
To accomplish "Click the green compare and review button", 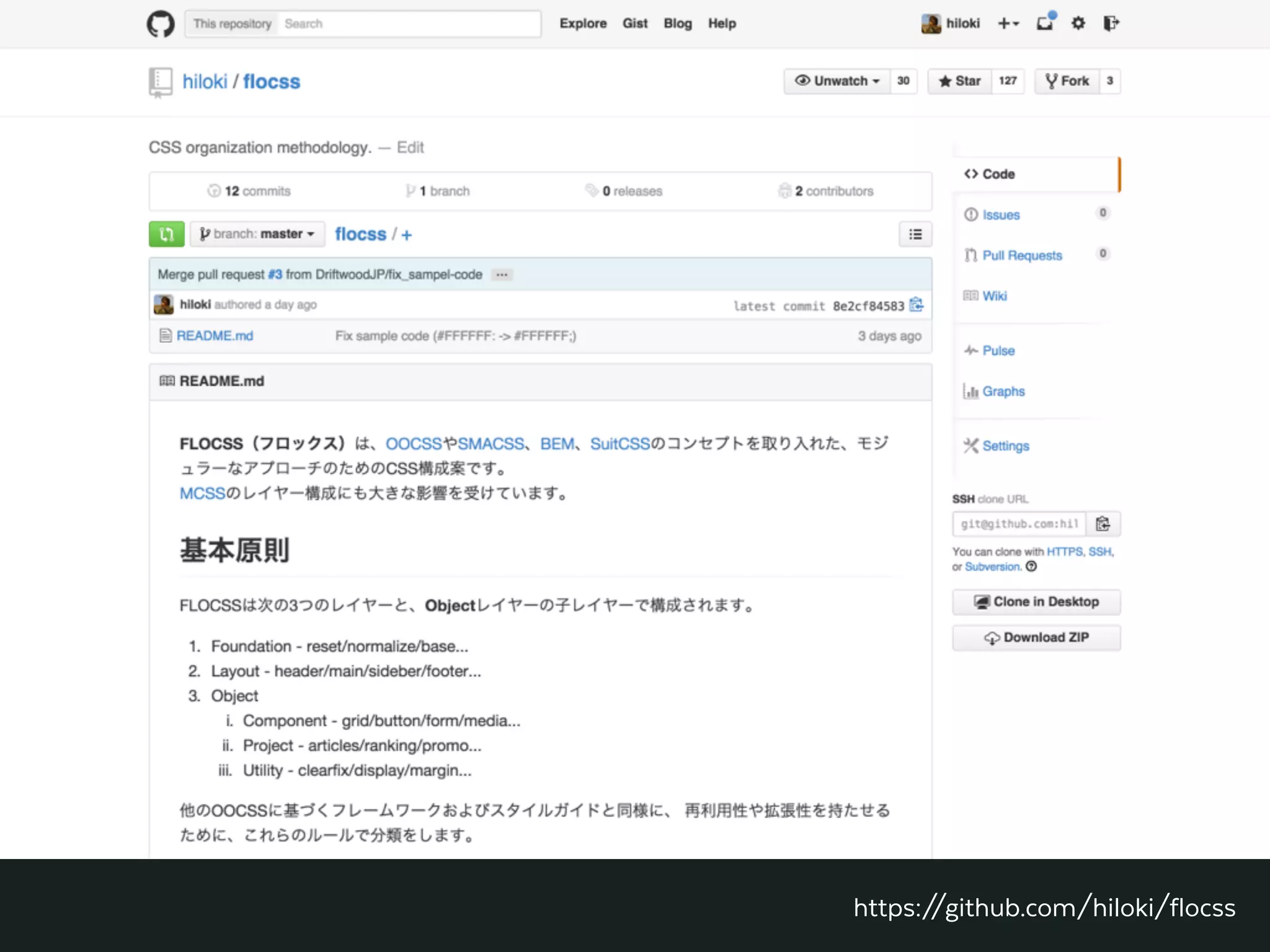I will tap(167, 234).
